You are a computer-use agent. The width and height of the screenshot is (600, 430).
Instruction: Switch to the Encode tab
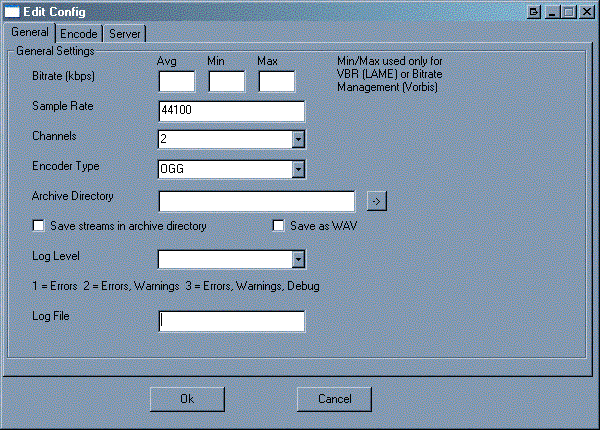click(x=79, y=34)
